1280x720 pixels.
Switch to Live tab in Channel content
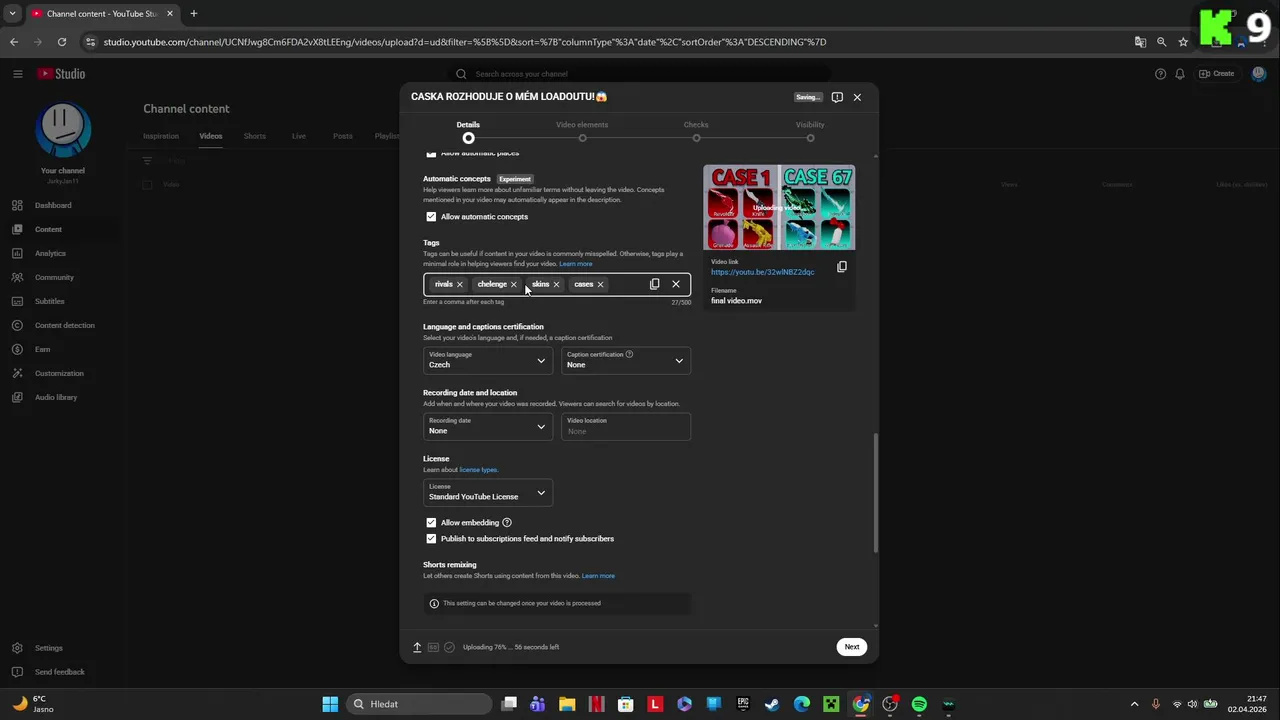click(299, 136)
